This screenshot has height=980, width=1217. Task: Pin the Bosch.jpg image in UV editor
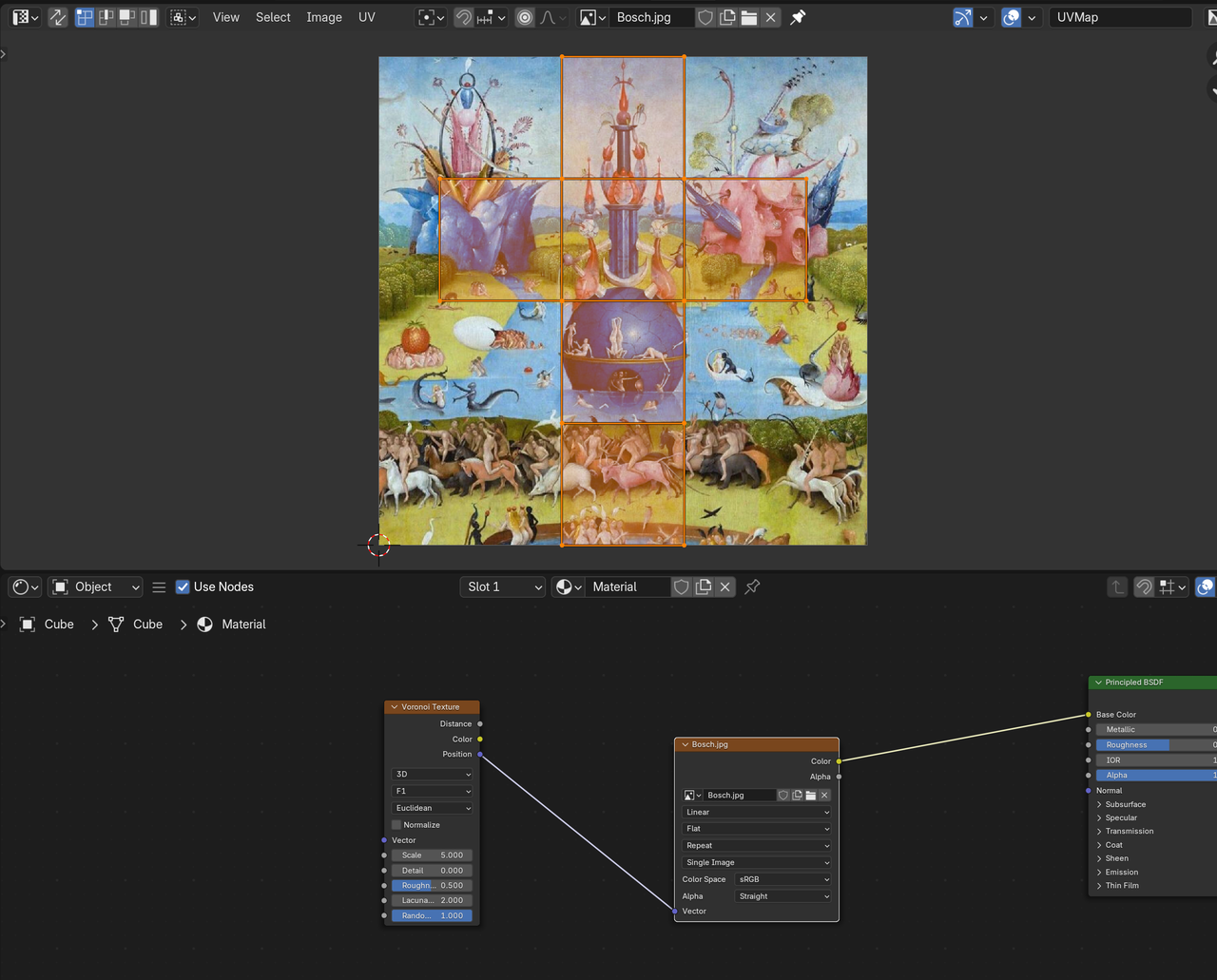[x=798, y=17]
